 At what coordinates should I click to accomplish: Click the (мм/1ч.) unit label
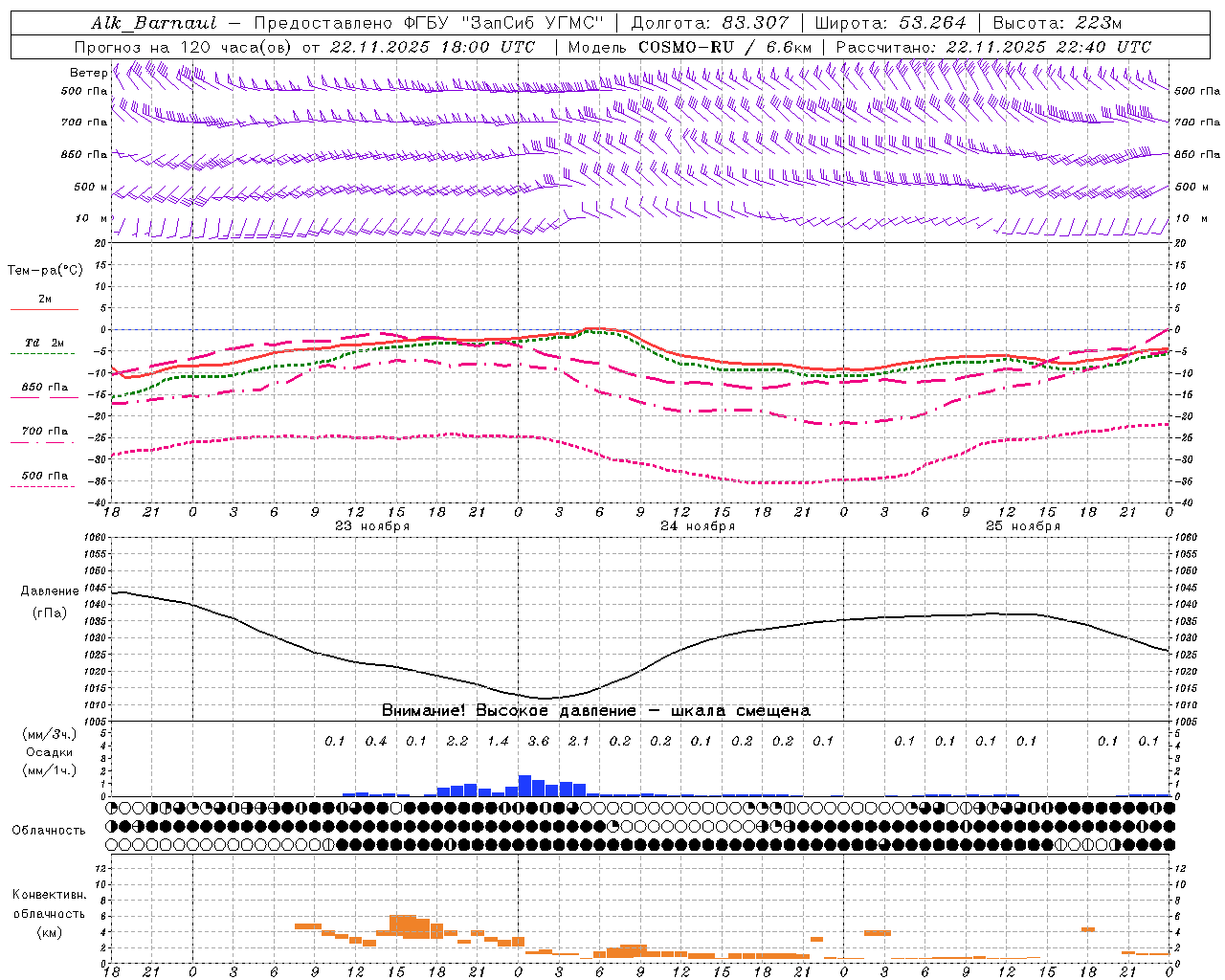pyautogui.click(x=49, y=770)
